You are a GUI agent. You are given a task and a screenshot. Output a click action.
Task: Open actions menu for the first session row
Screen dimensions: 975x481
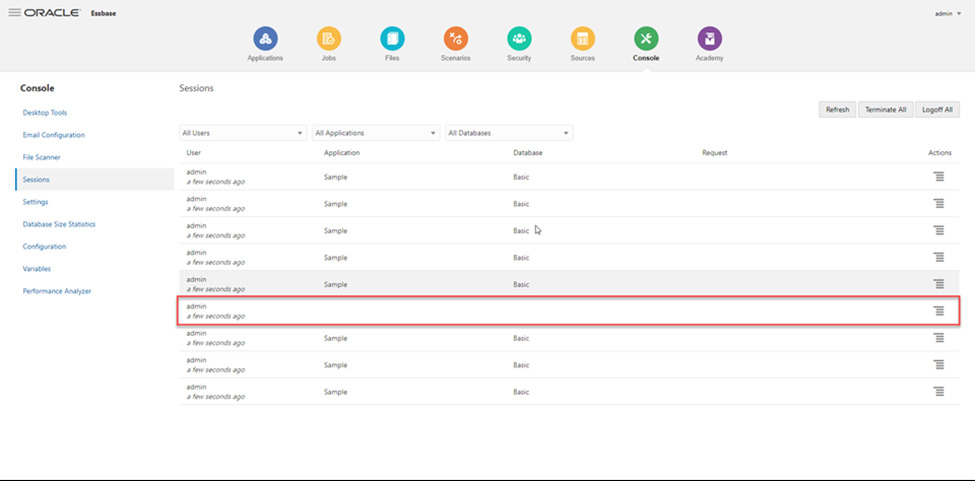click(939, 176)
